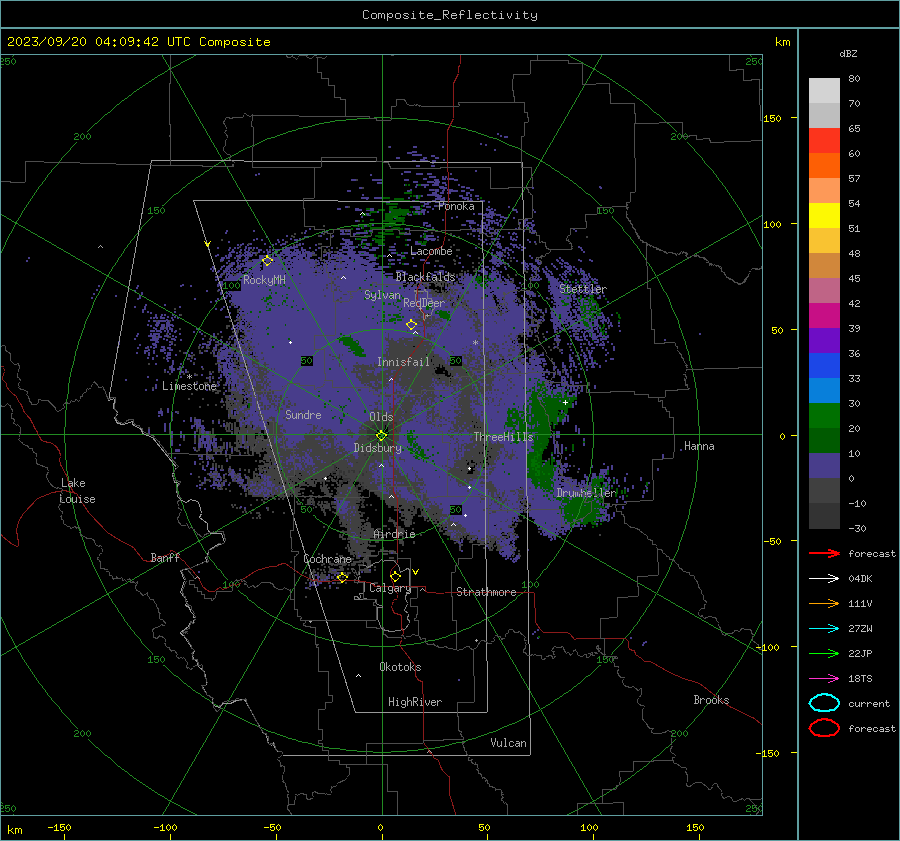Click the Sundre label
The height and width of the screenshot is (841, 900).
click(303, 414)
